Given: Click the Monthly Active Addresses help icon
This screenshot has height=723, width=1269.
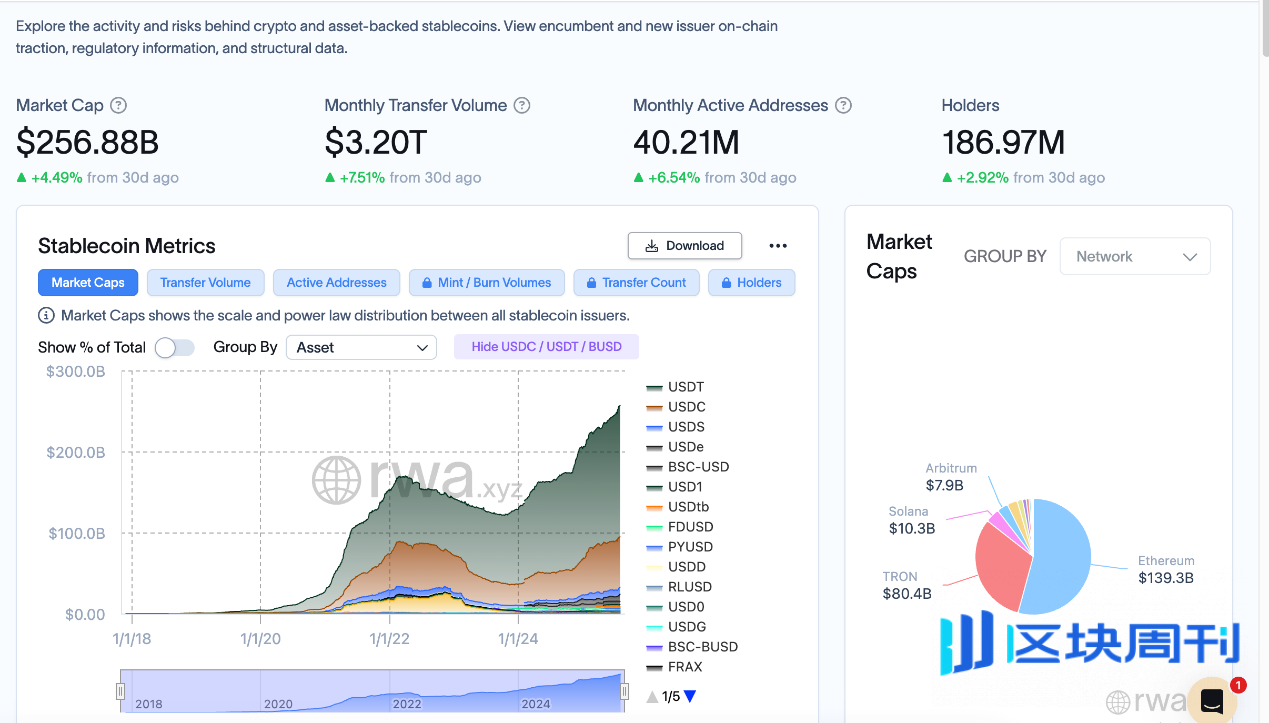Looking at the screenshot, I should (x=843, y=105).
